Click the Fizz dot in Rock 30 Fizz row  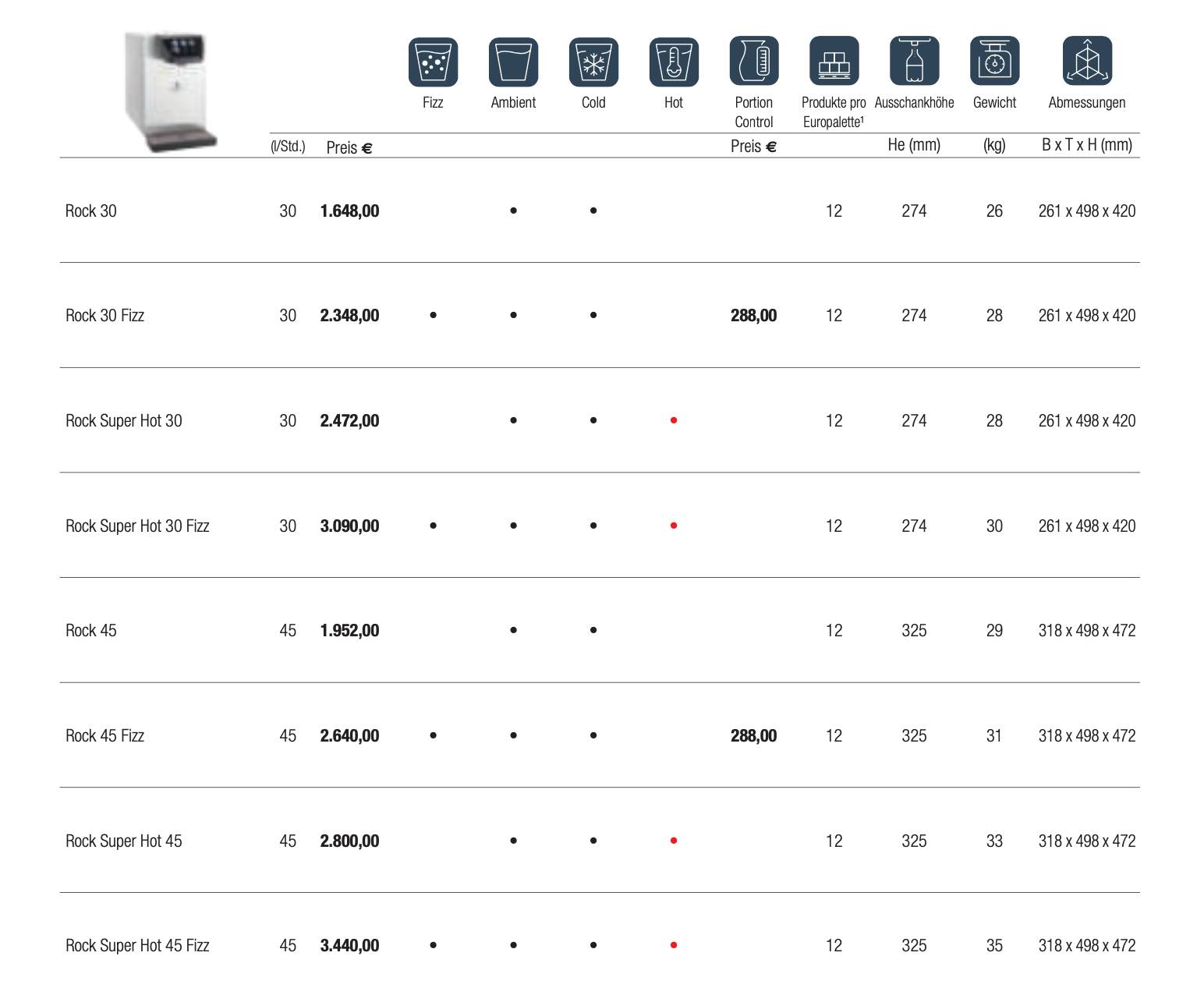tap(433, 315)
